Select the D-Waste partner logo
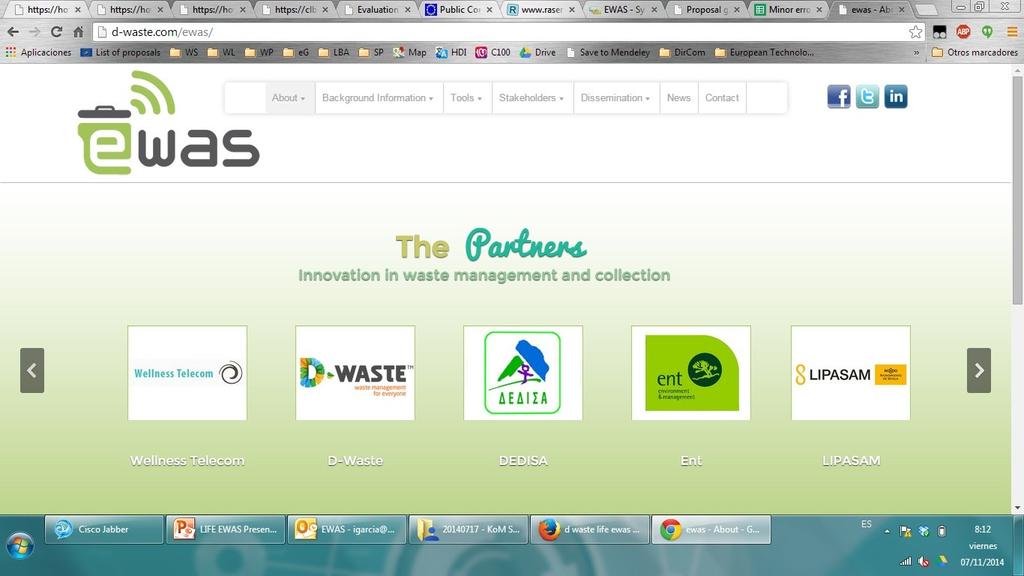 [355, 373]
